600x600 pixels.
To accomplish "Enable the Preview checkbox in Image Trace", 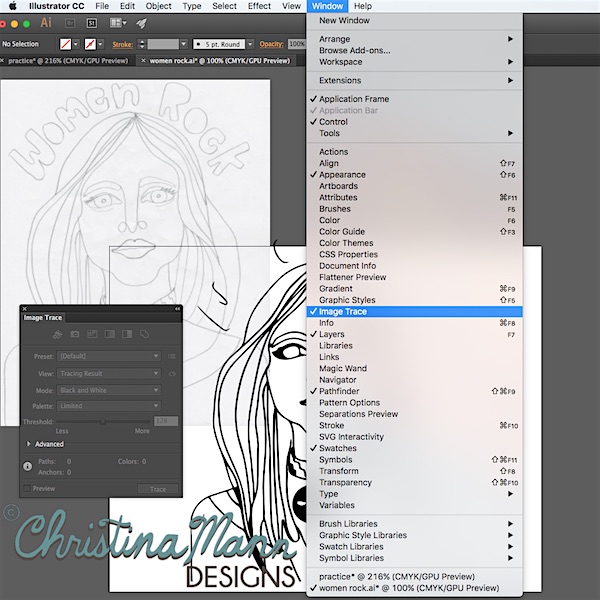I will pyautogui.click(x=27, y=489).
